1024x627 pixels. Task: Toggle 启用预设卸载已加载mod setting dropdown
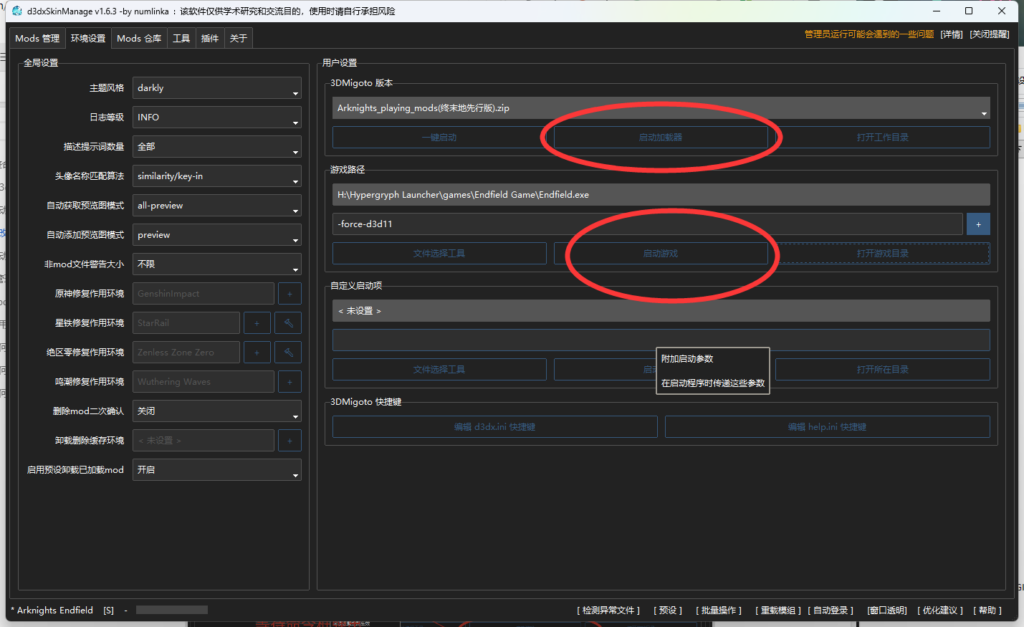click(217, 470)
